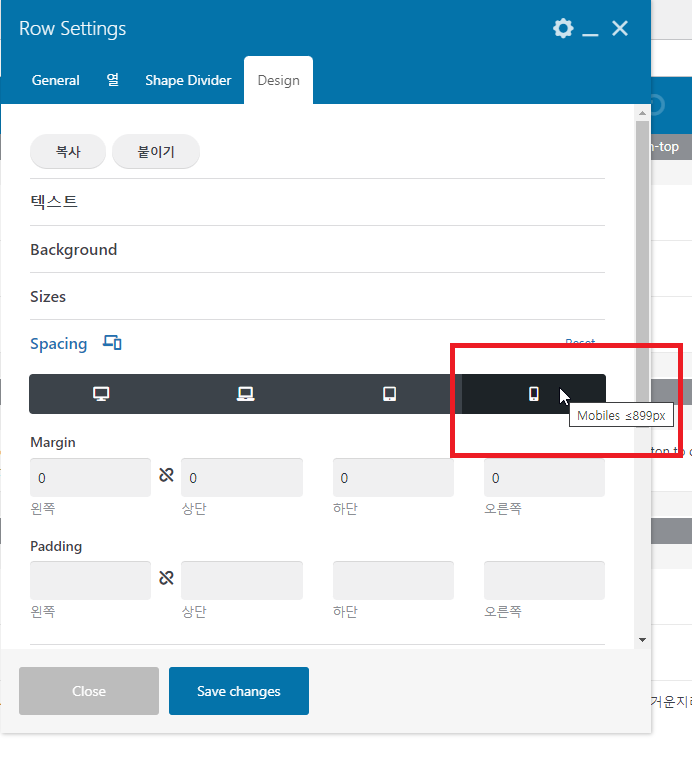Click the scrollbar up arrow

642,113
